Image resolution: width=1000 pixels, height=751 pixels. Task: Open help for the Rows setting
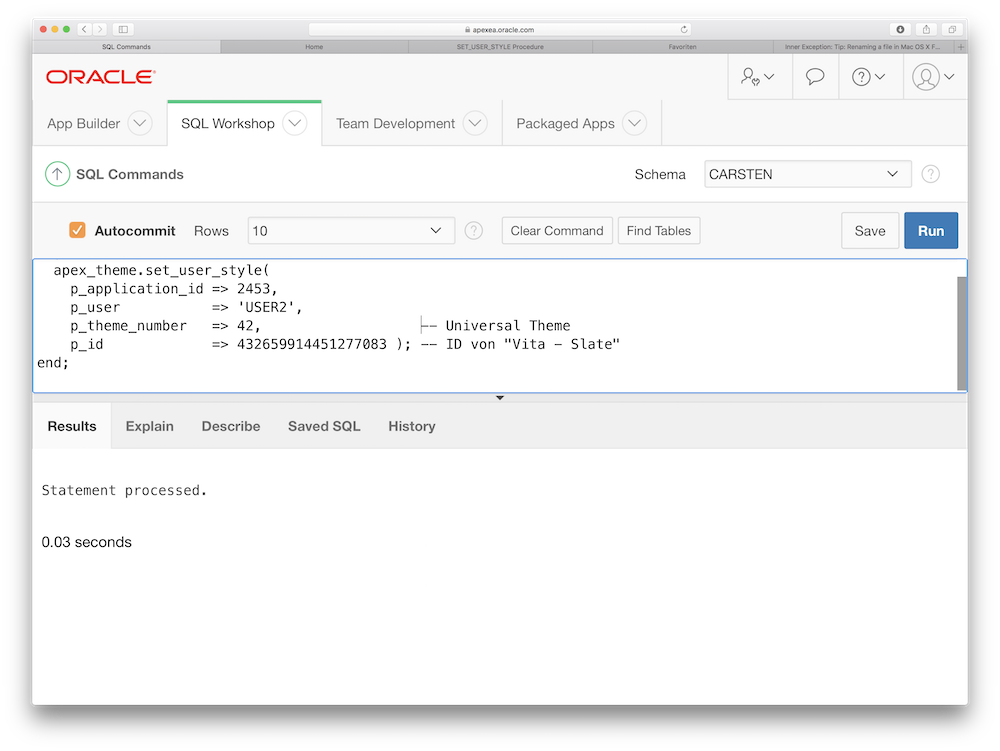click(x=473, y=230)
